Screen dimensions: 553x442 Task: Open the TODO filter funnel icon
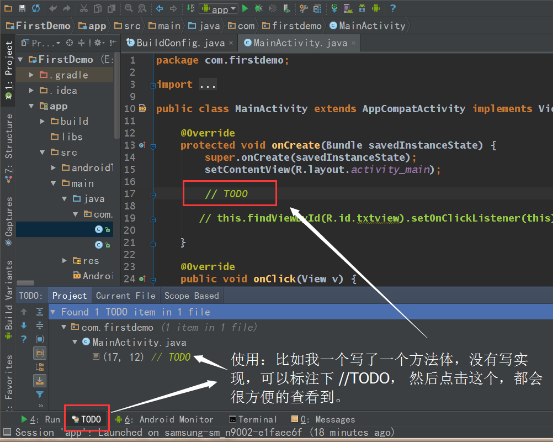point(40,394)
